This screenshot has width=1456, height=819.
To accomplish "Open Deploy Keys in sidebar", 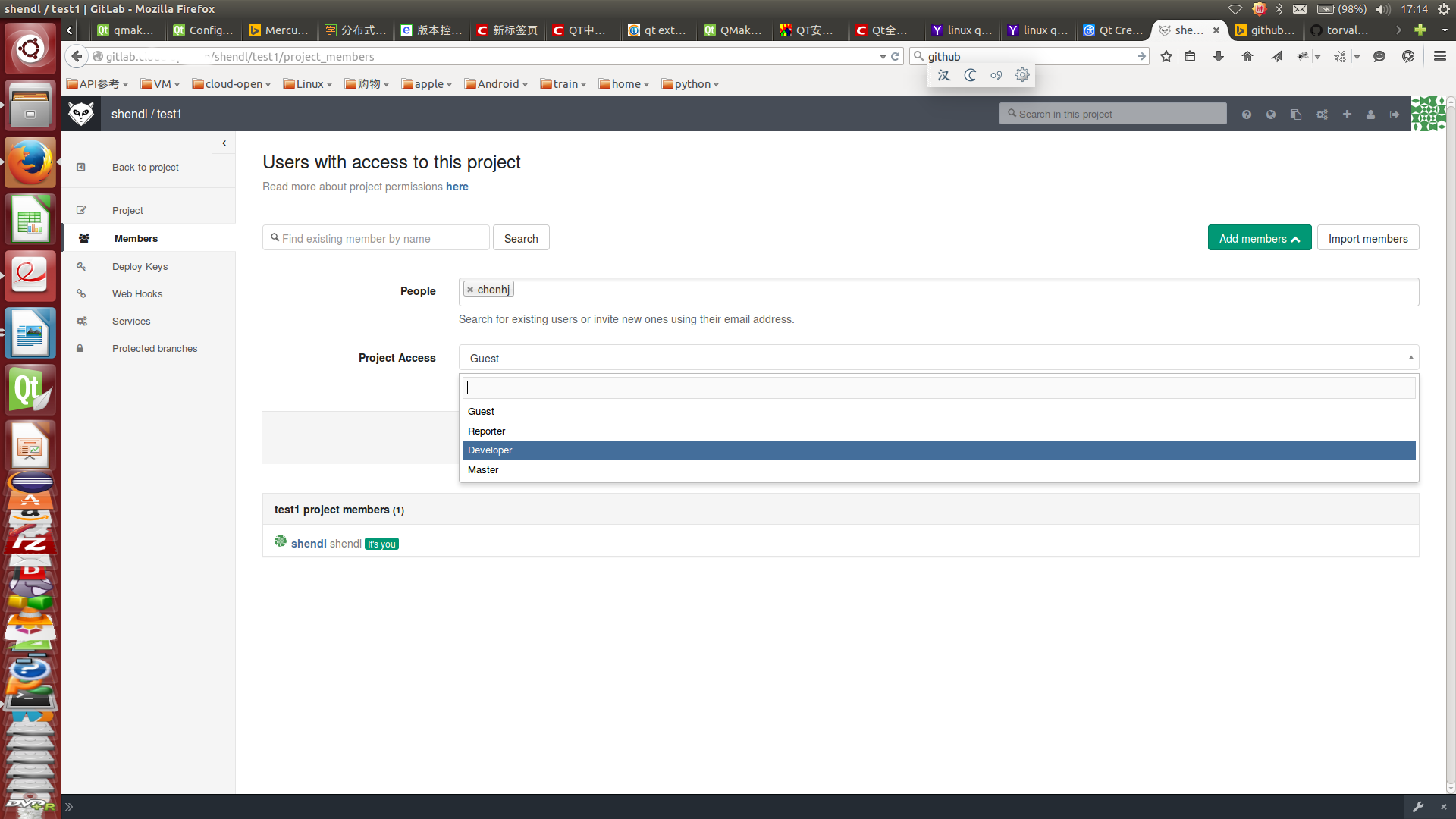I will coord(140,267).
